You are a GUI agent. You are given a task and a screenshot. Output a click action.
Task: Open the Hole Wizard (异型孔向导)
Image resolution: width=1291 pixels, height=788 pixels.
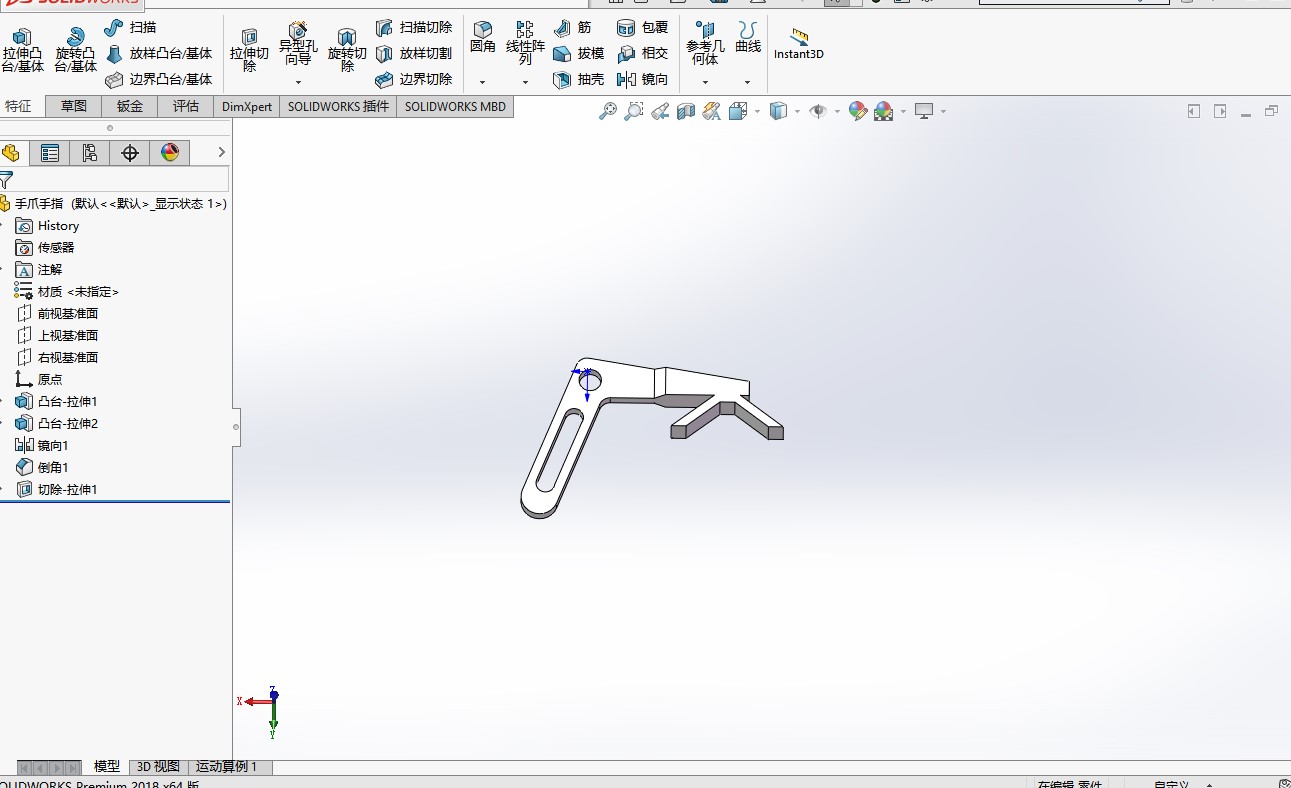pyautogui.click(x=298, y=44)
